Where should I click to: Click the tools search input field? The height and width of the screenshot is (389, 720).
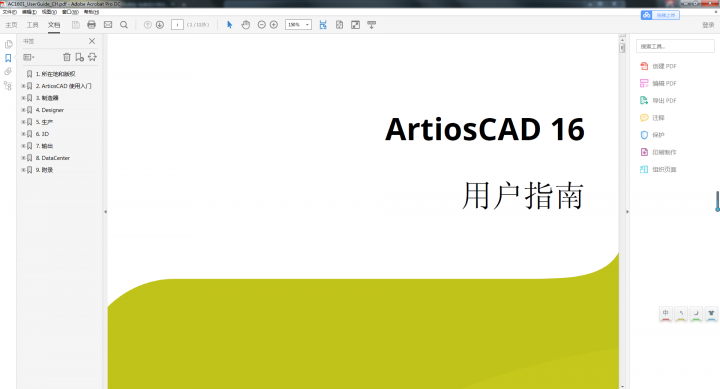tap(675, 46)
